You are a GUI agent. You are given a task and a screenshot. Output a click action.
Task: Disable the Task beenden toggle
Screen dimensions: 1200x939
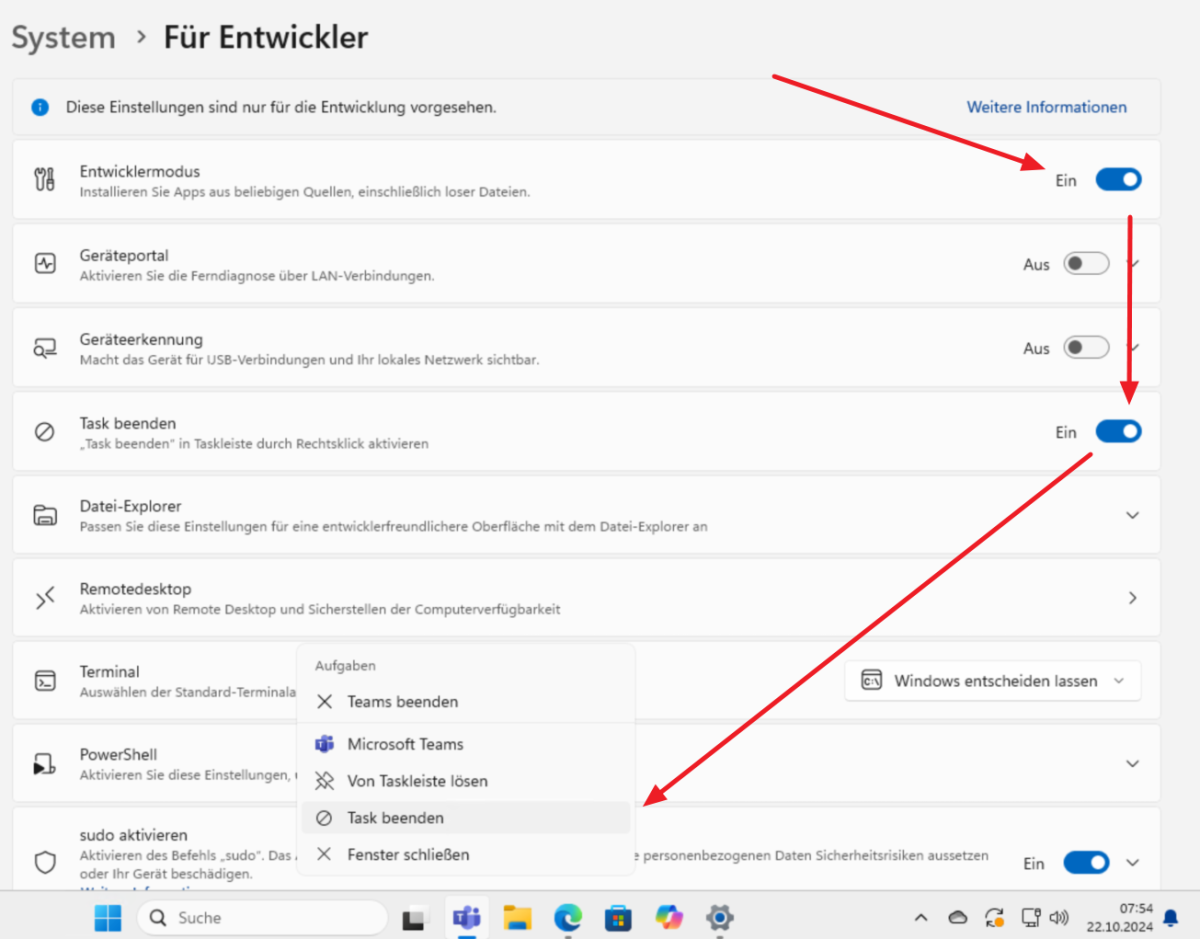pyautogui.click(x=1118, y=432)
